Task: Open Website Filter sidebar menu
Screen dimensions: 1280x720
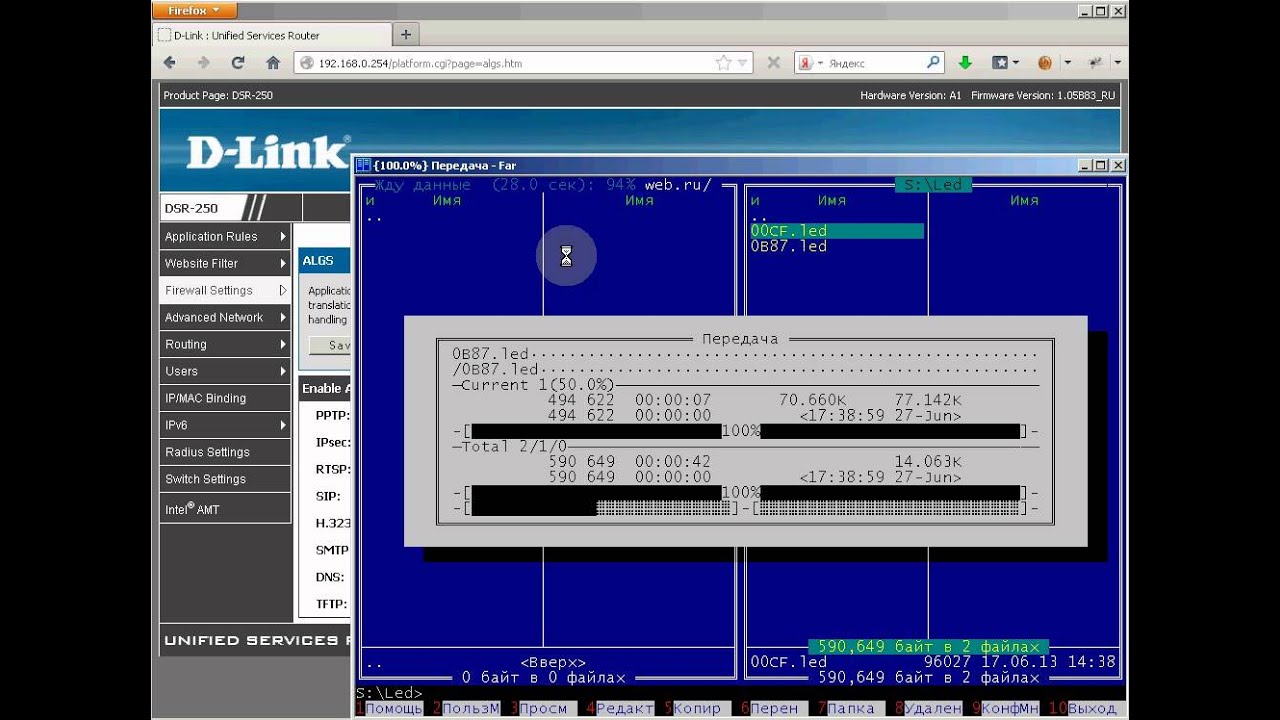Action: pos(225,264)
